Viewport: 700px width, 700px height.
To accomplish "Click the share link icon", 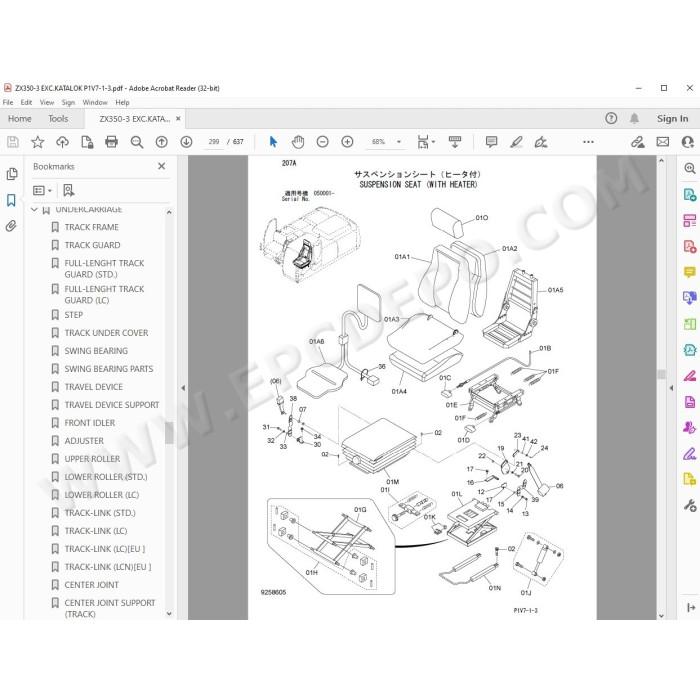I will tap(638, 142).
